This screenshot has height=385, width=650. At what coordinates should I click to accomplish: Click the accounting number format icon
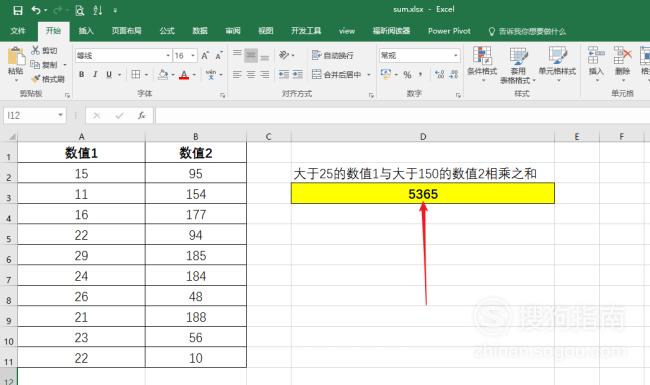click(x=386, y=75)
